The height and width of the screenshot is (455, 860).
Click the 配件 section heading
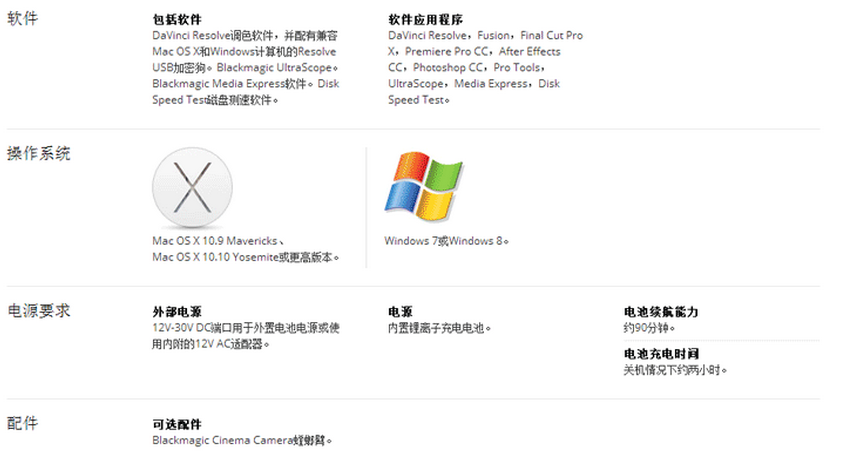click(22, 423)
